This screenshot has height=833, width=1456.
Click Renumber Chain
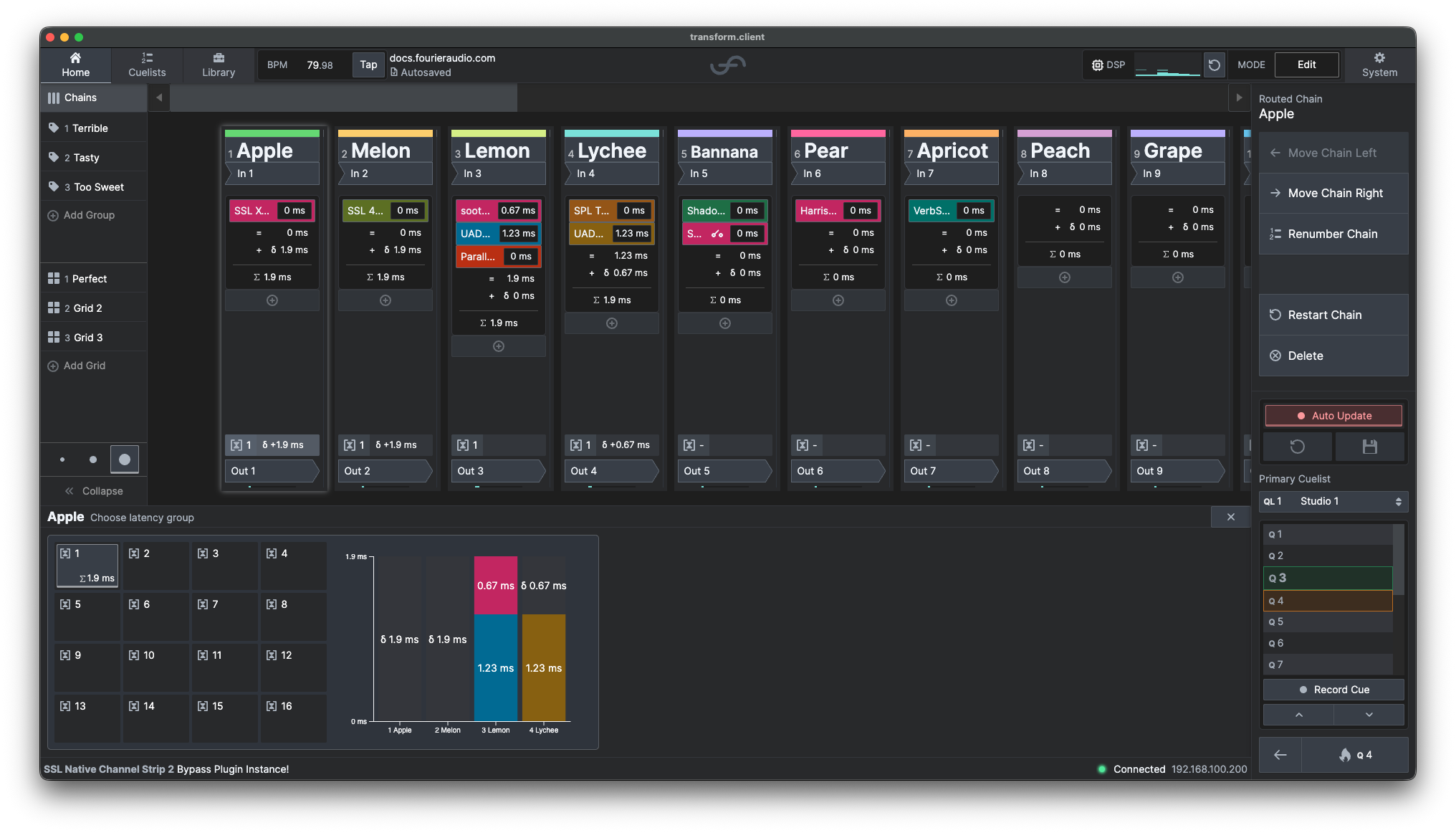pyautogui.click(x=1333, y=234)
